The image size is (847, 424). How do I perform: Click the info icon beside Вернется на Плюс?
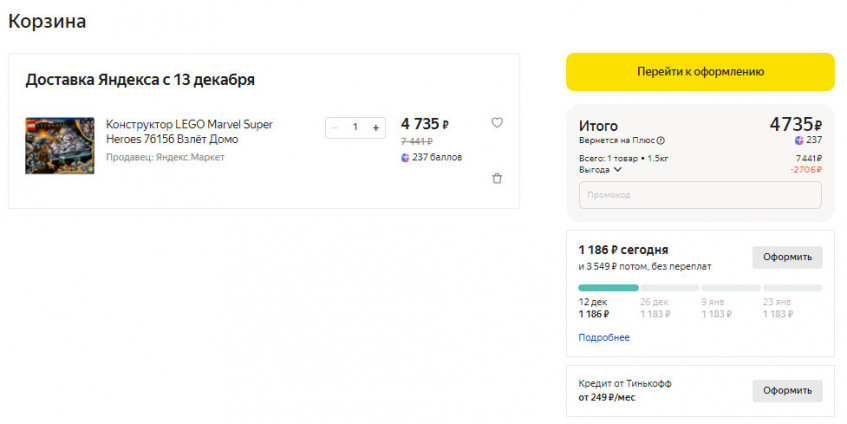[x=661, y=141]
